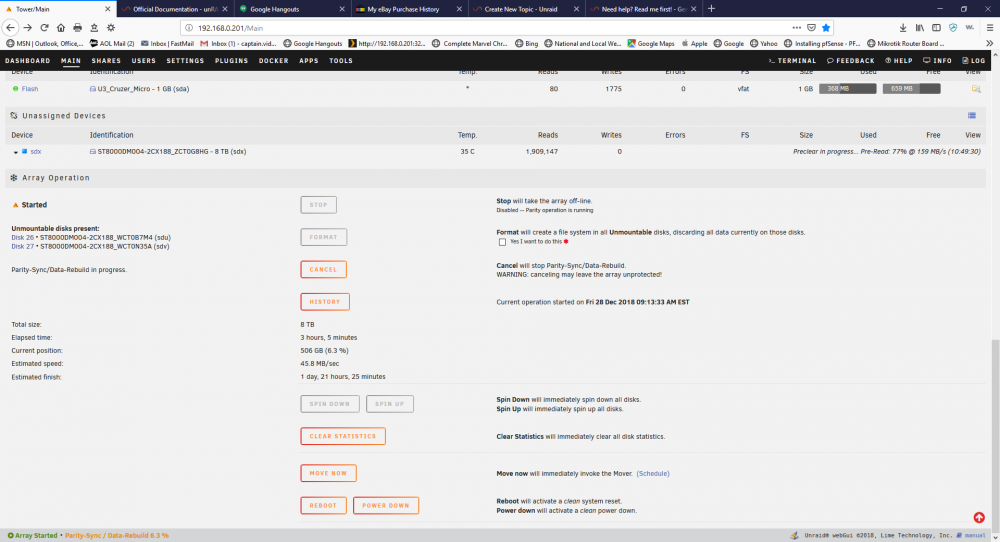
Task: Click Help in the header bar
Action: click(x=899, y=61)
